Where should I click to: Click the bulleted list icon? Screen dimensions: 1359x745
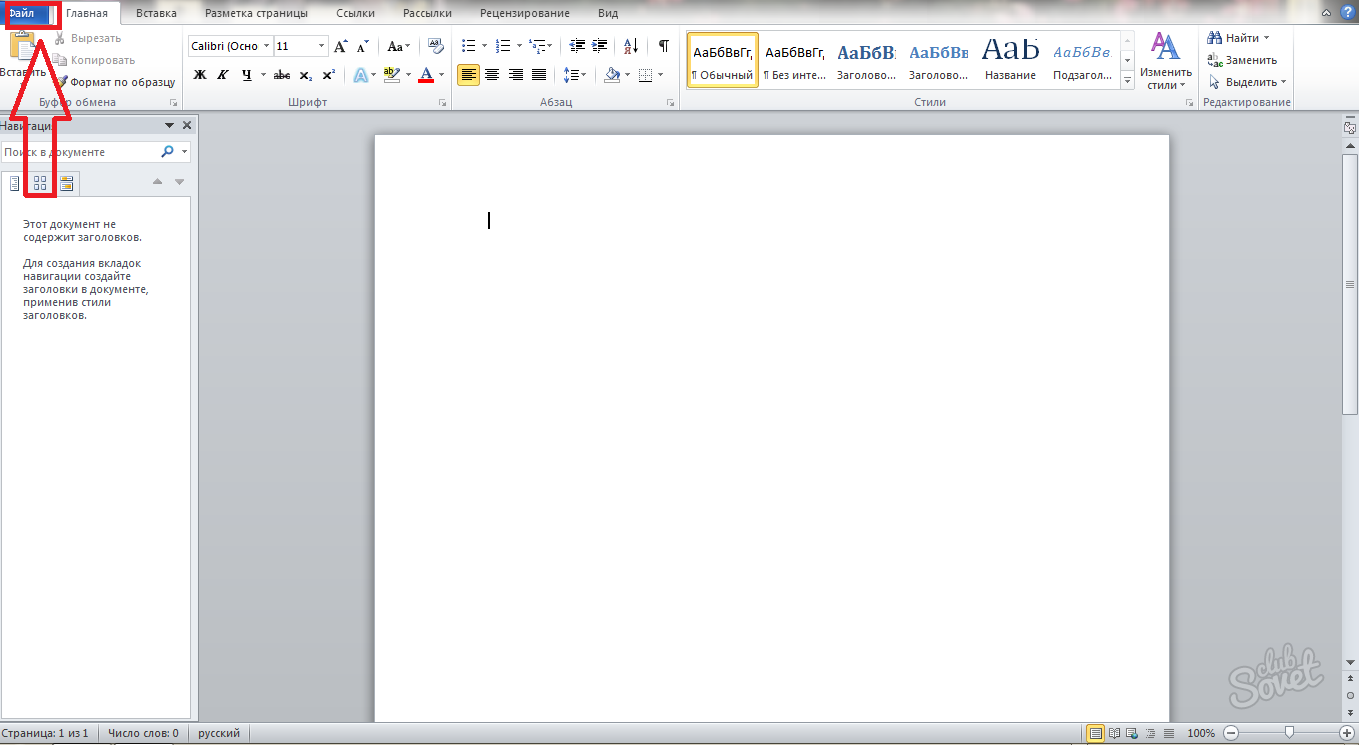468,46
